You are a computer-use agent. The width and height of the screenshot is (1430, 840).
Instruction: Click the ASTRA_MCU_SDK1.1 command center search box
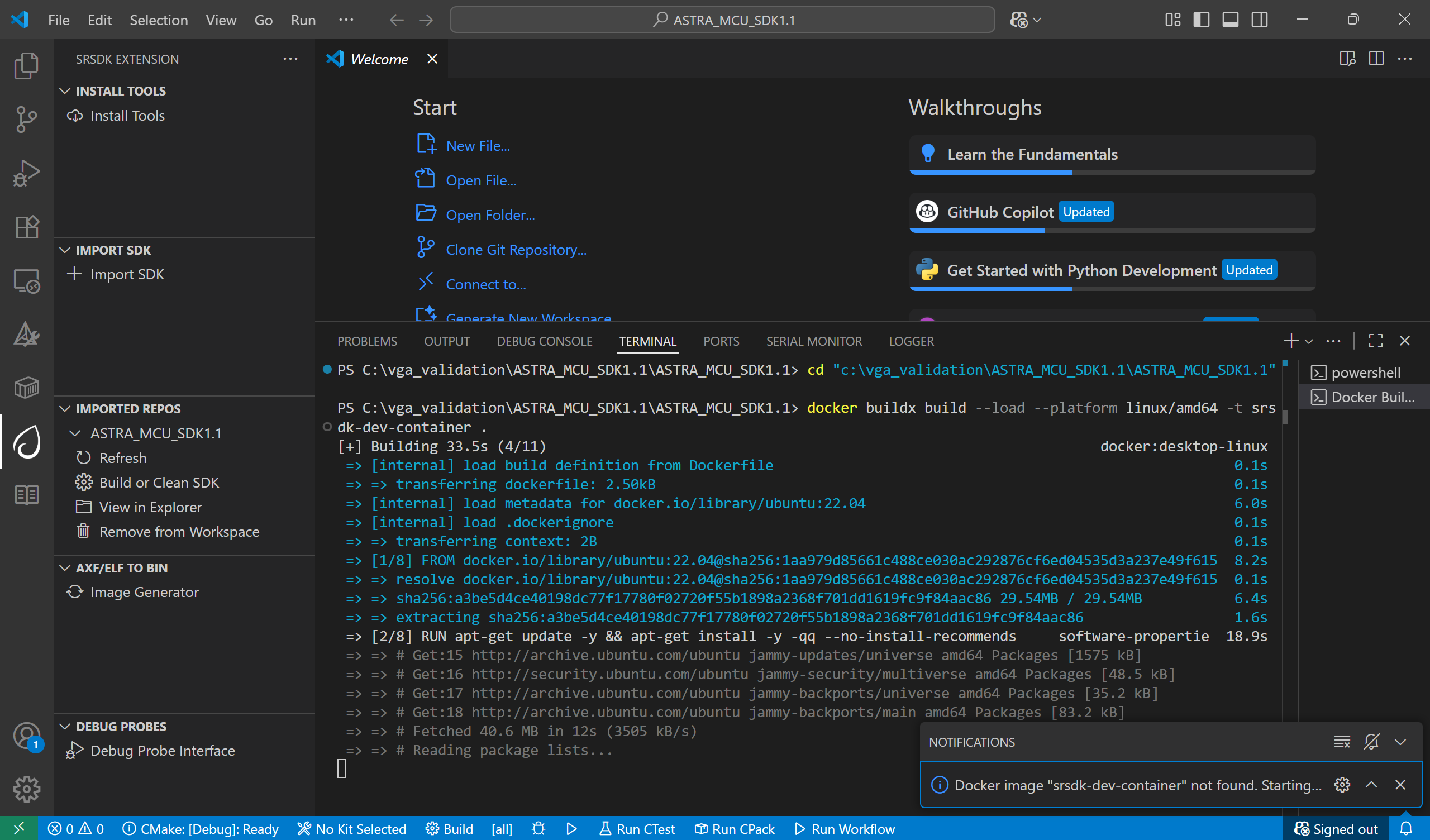[x=722, y=20]
